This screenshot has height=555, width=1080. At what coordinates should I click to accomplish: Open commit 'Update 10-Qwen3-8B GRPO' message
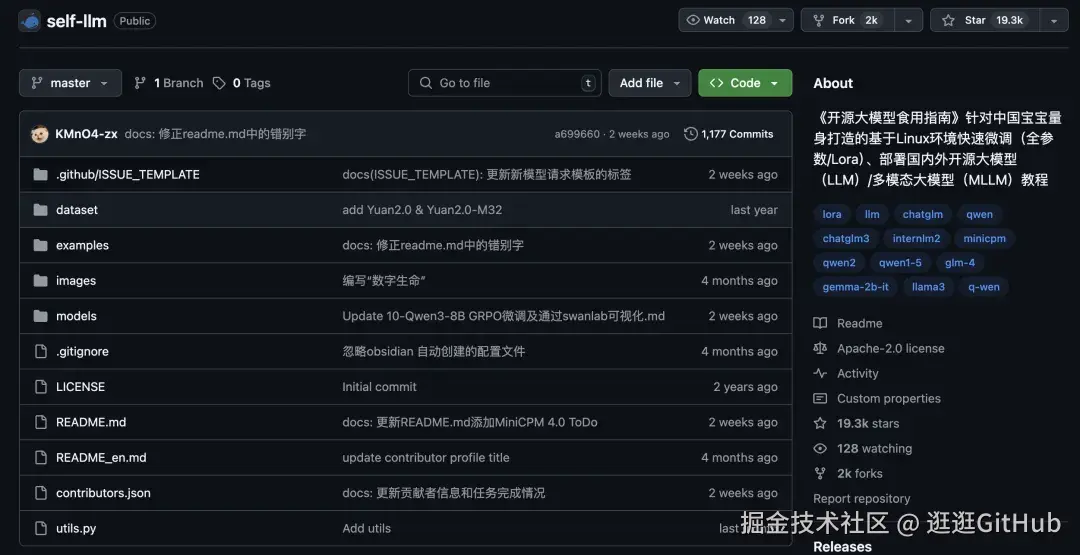[503, 316]
